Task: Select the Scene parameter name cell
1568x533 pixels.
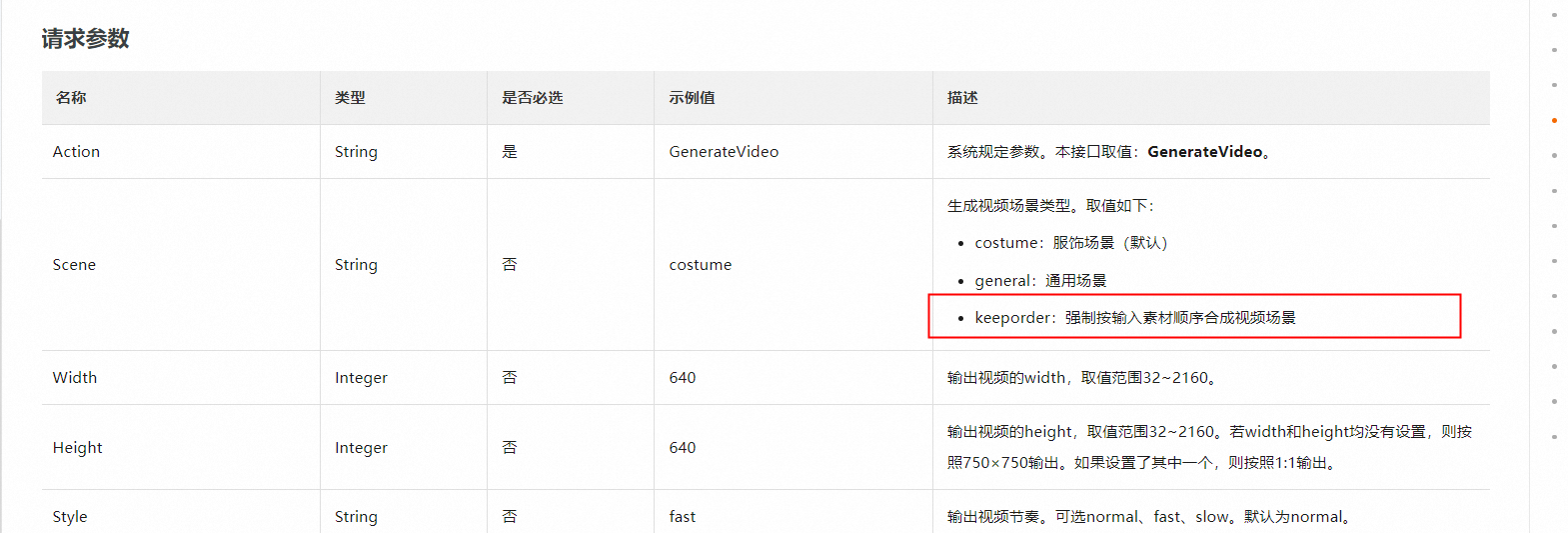Action: click(75, 265)
